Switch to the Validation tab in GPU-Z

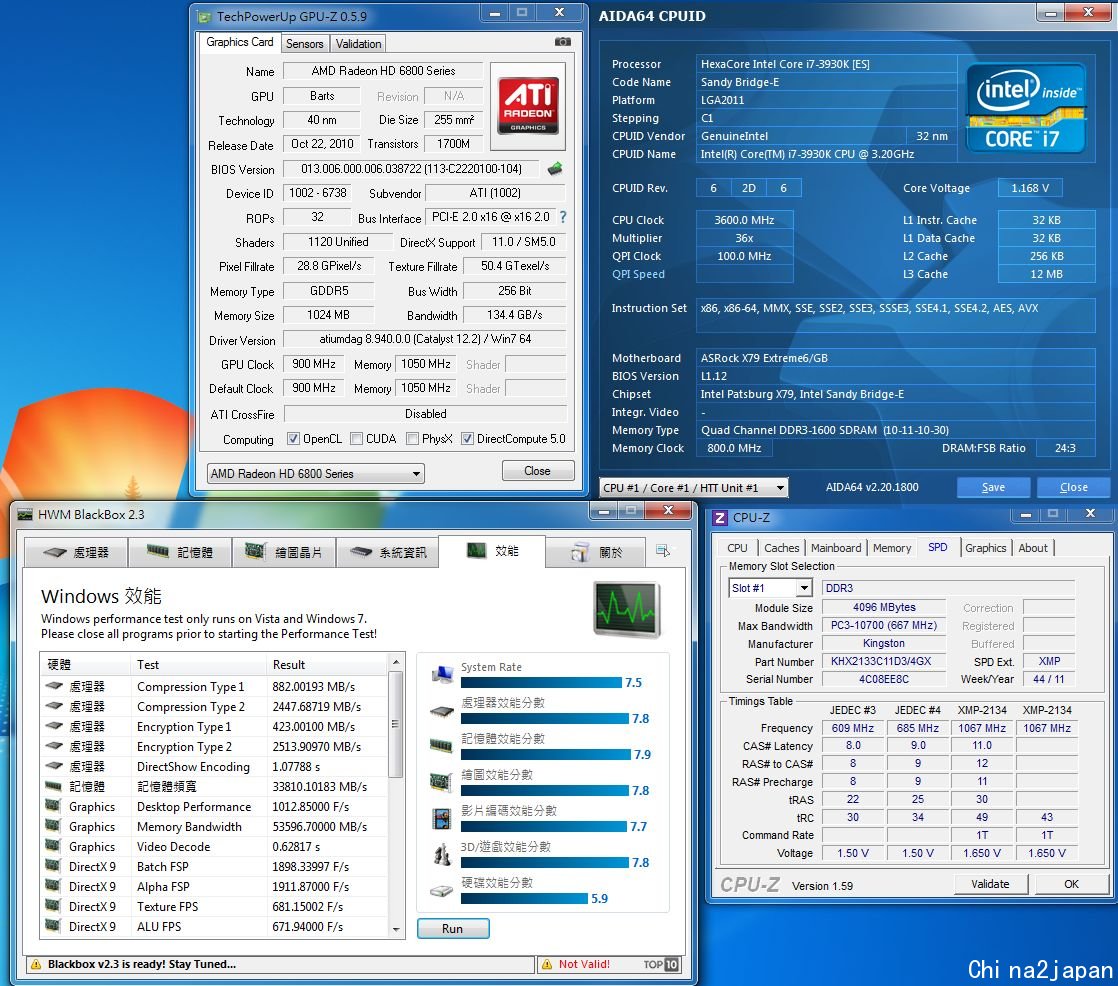358,43
